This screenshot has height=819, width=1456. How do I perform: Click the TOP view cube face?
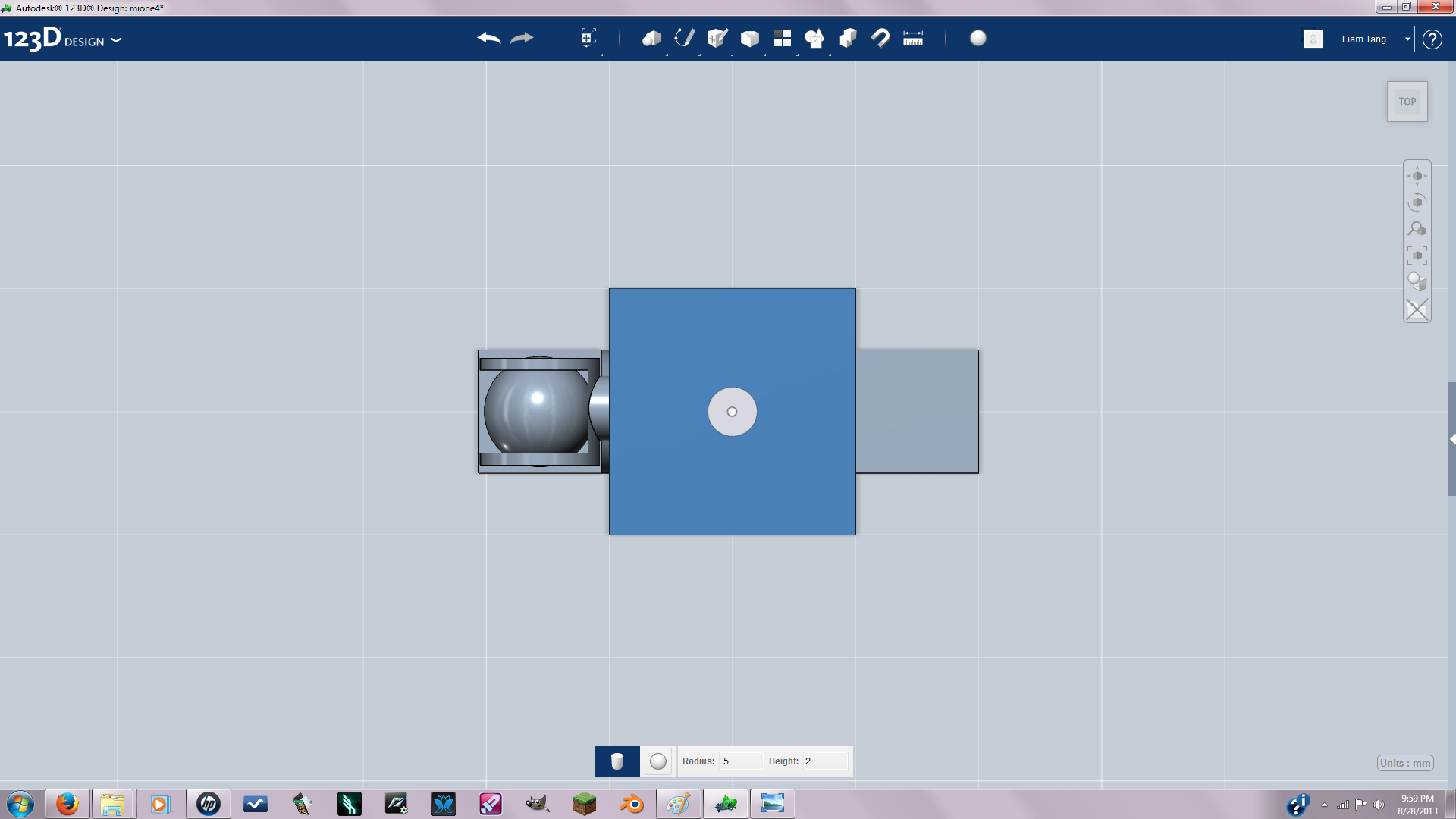click(1407, 102)
